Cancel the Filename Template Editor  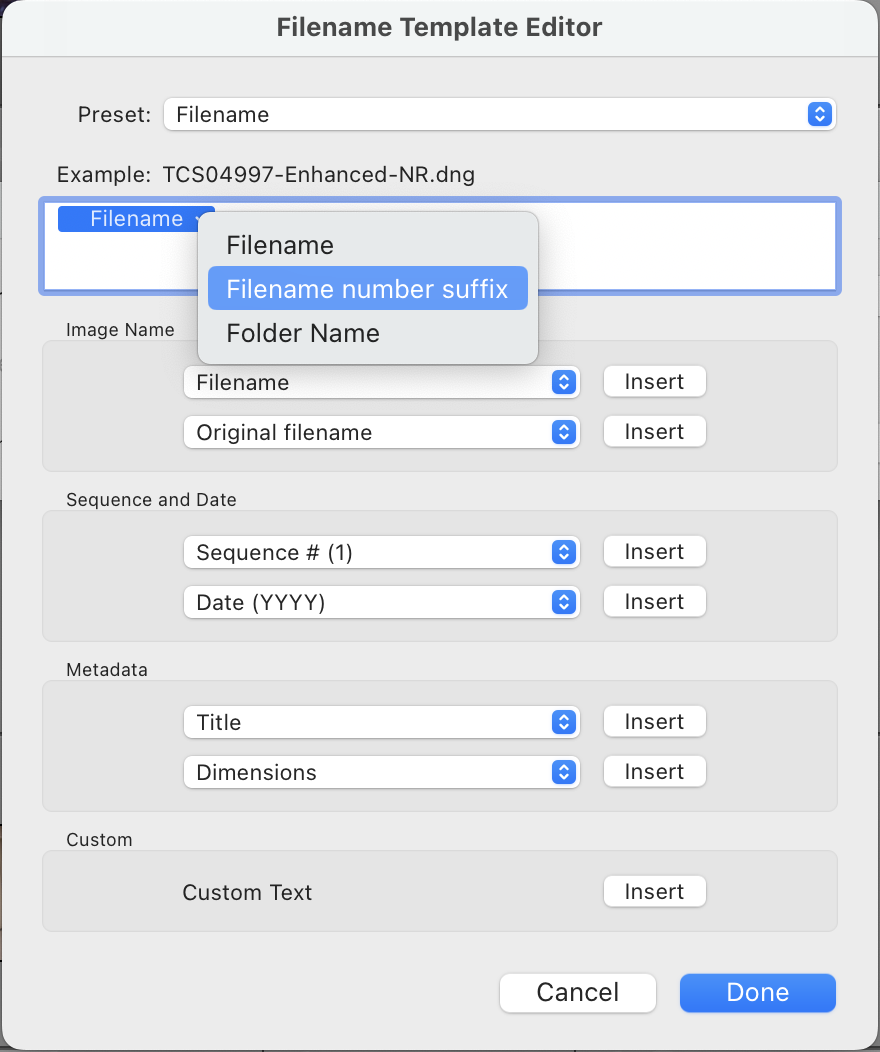point(577,992)
